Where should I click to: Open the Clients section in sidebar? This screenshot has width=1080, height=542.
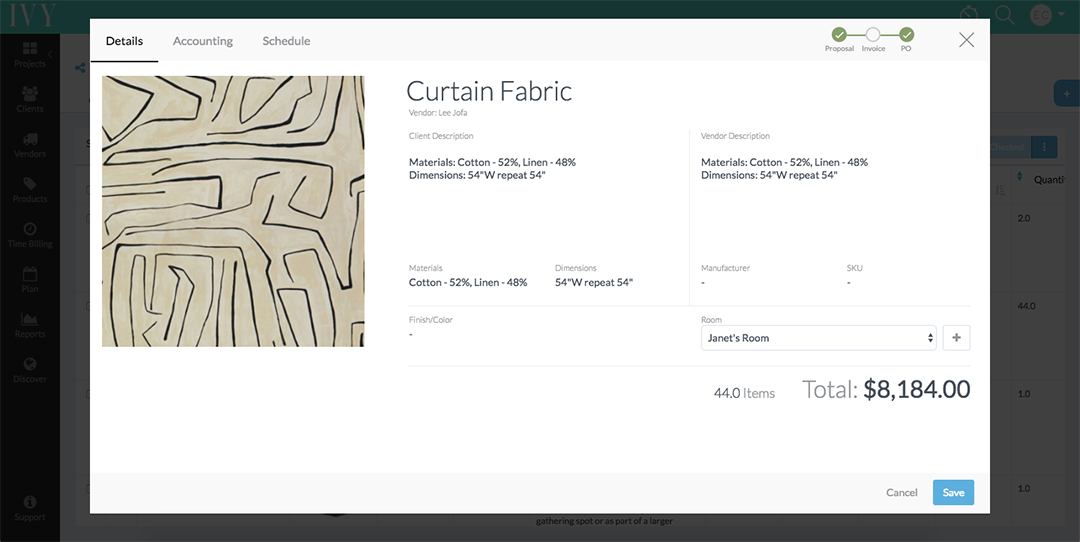pos(30,99)
